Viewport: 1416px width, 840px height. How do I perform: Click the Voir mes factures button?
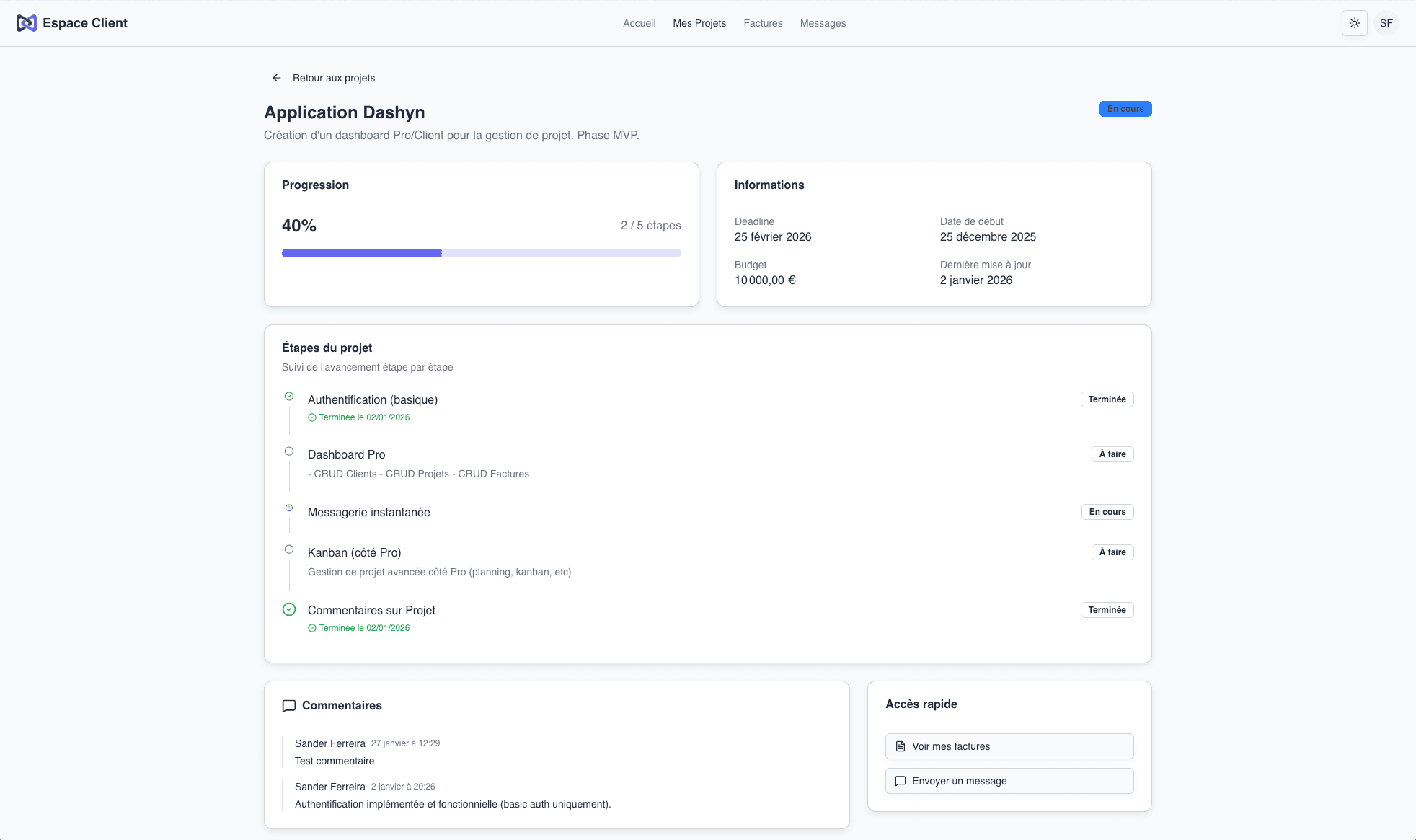(1009, 746)
